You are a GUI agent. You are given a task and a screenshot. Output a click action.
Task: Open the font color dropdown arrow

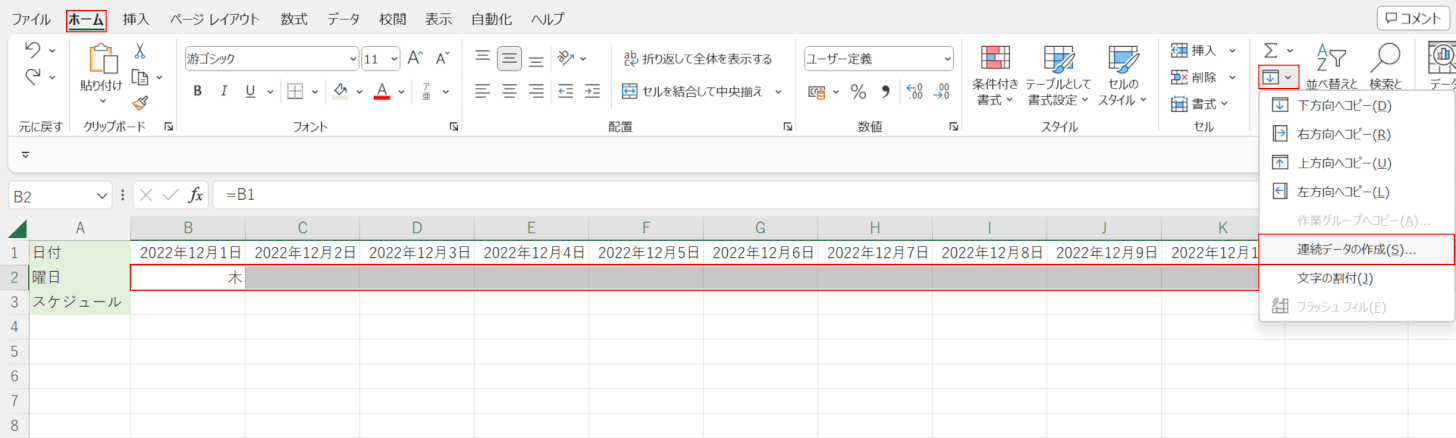click(x=402, y=91)
